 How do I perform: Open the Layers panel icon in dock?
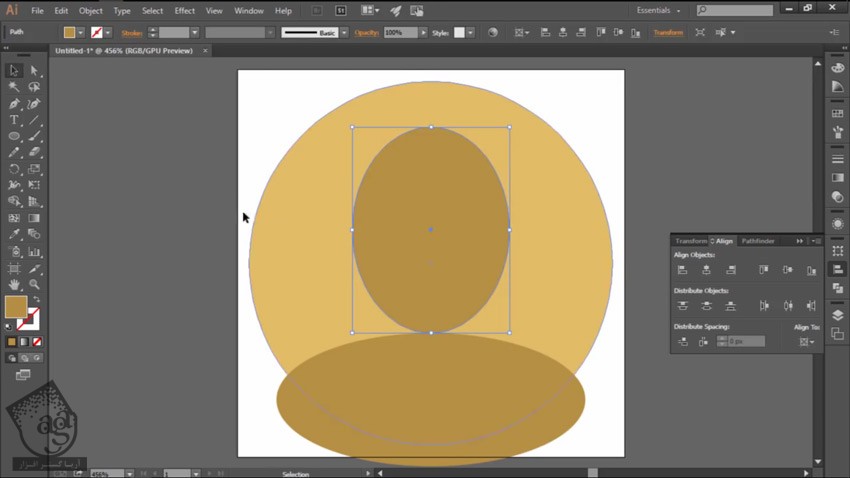pyautogui.click(x=838, y=315)
